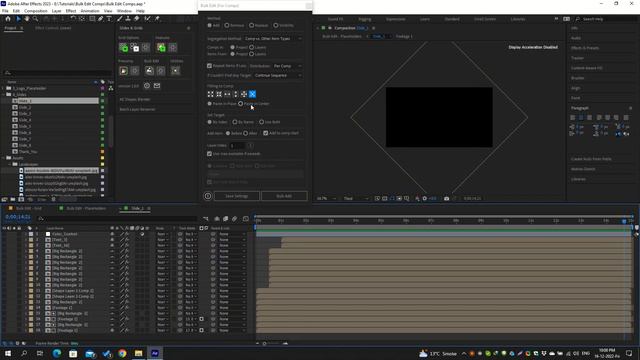The width and height of the screenshot is (640, 360).
Task: Select the Replace method radio button
Action: pos(251,25)
